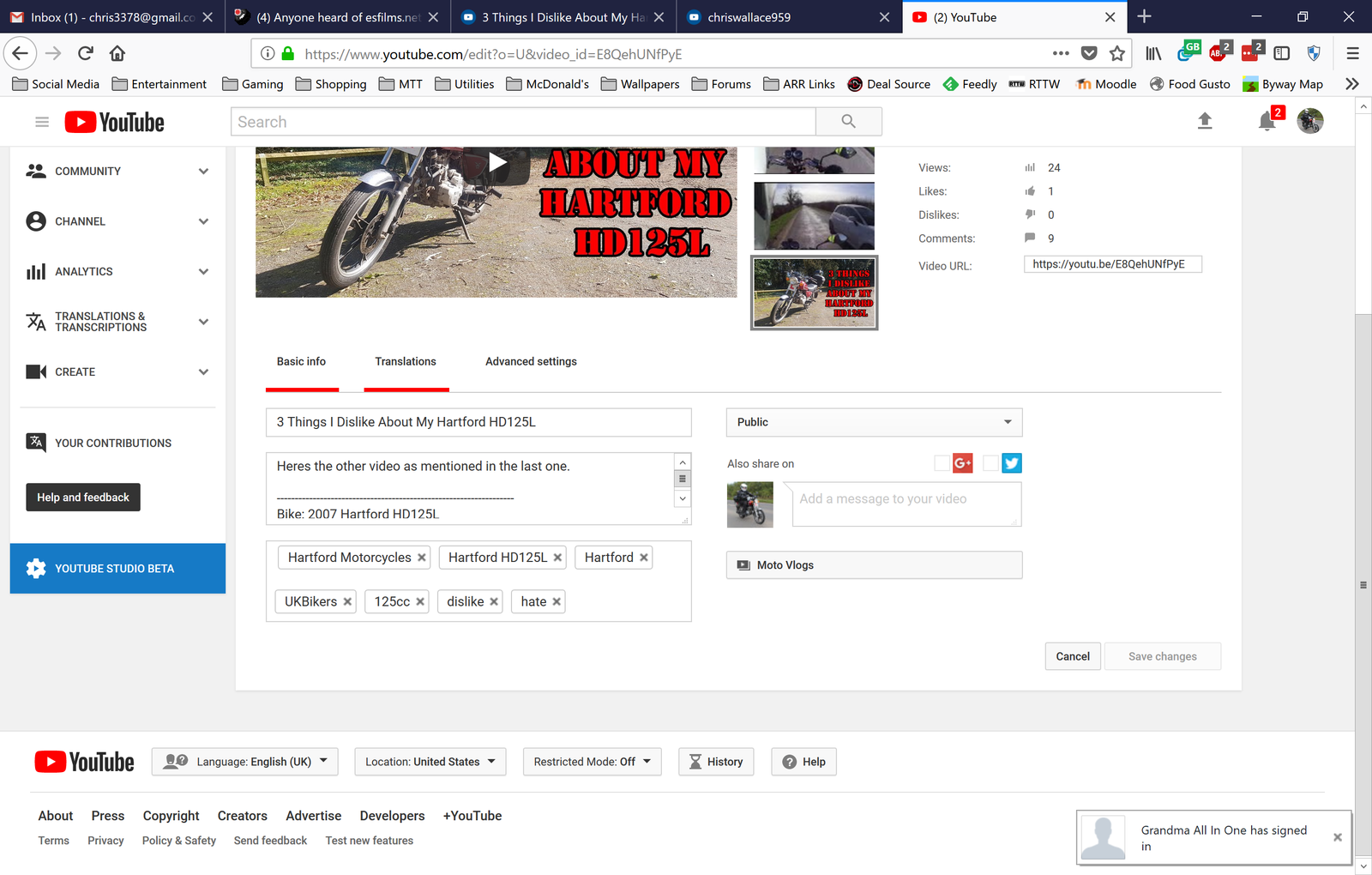Viewport: 1372px width, 875px height.
Task: Open the notifications bell
Action: tap(1267, 121)
